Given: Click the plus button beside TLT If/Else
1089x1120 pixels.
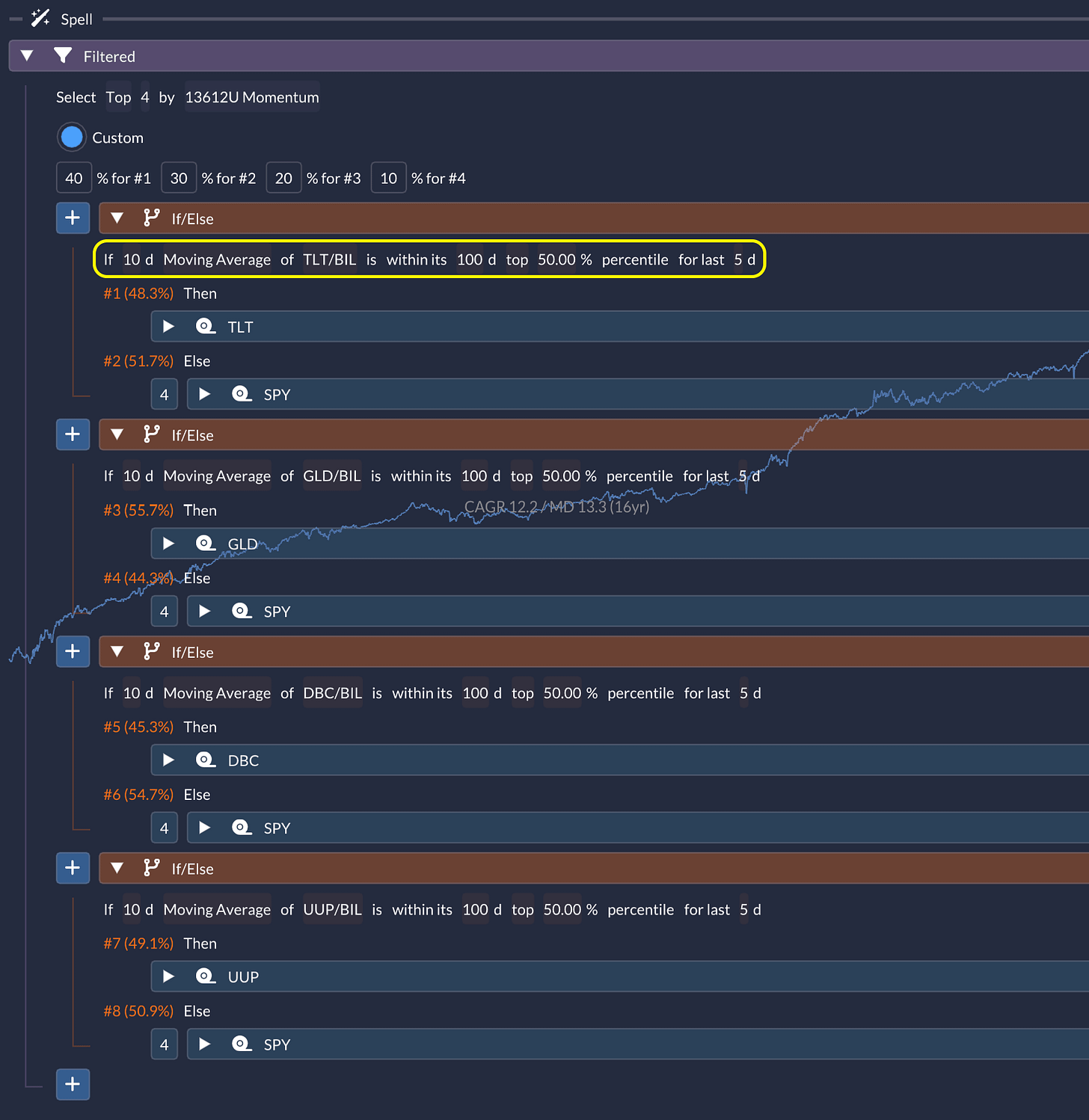Looking at the screenshot, I should pyautogui.click(x=73, y=218).
